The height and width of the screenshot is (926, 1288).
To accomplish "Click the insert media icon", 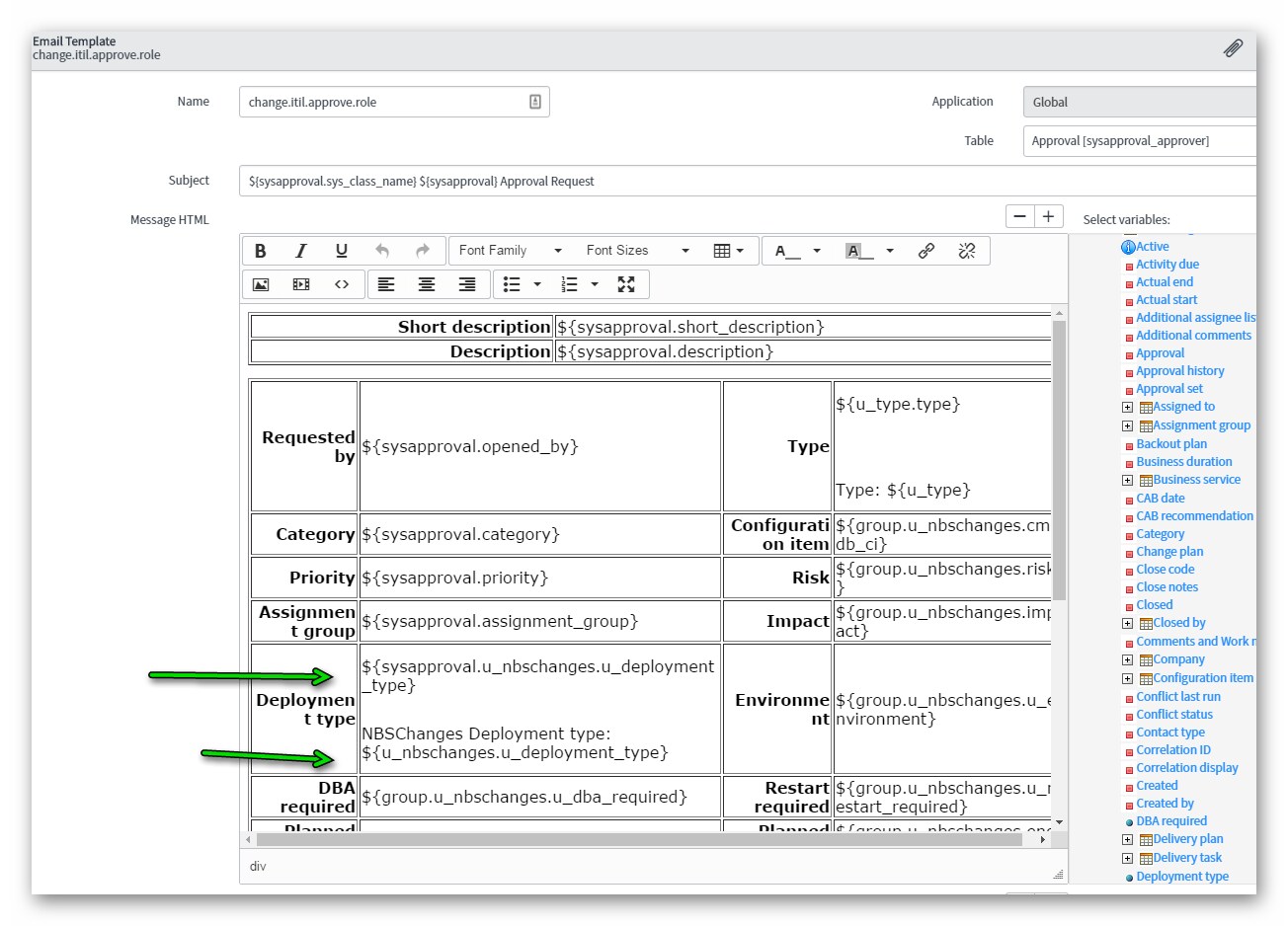I will pyautogui.click(x=301, y=284).
